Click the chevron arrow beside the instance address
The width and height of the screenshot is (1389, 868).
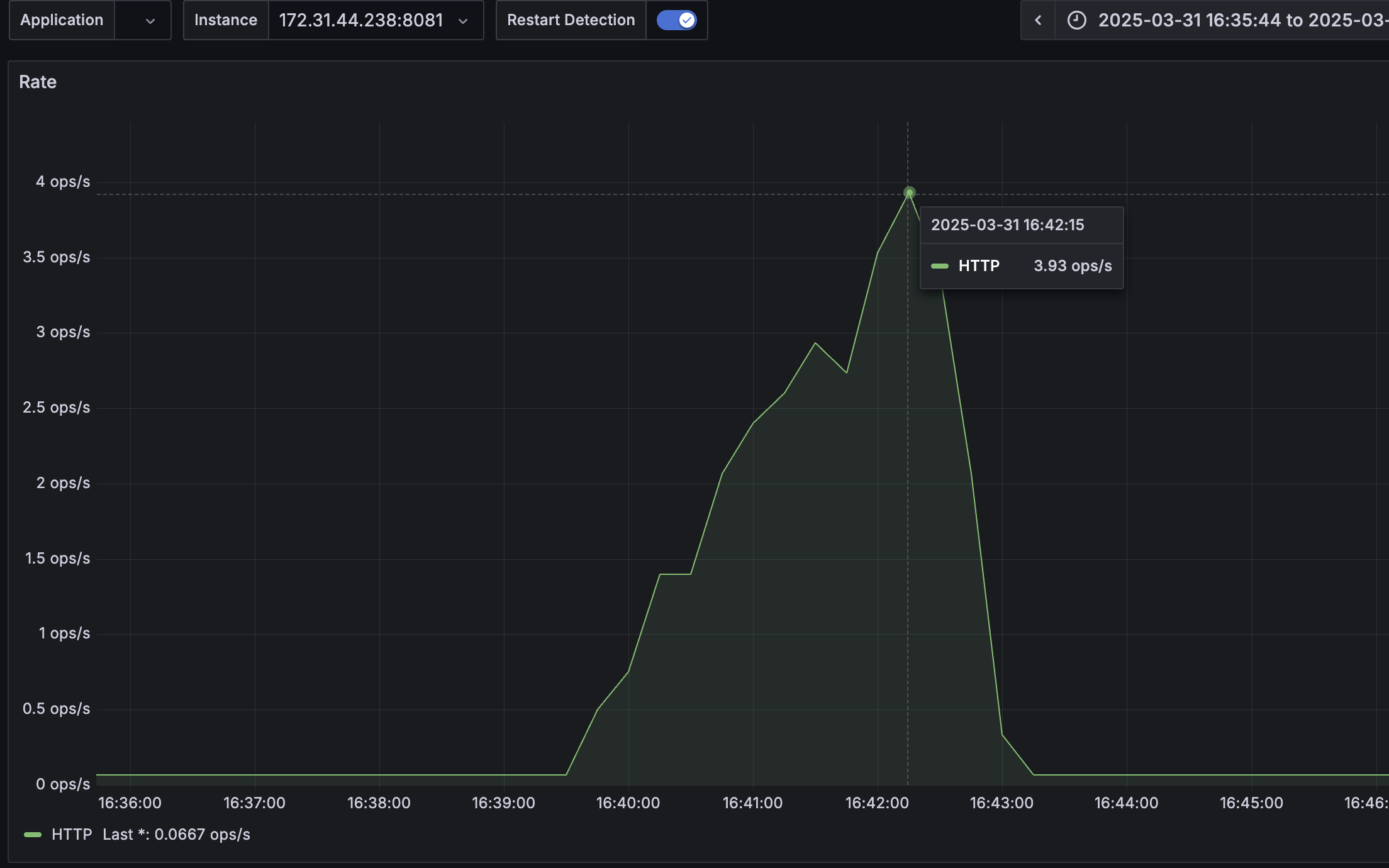click(x=463, y=21)
